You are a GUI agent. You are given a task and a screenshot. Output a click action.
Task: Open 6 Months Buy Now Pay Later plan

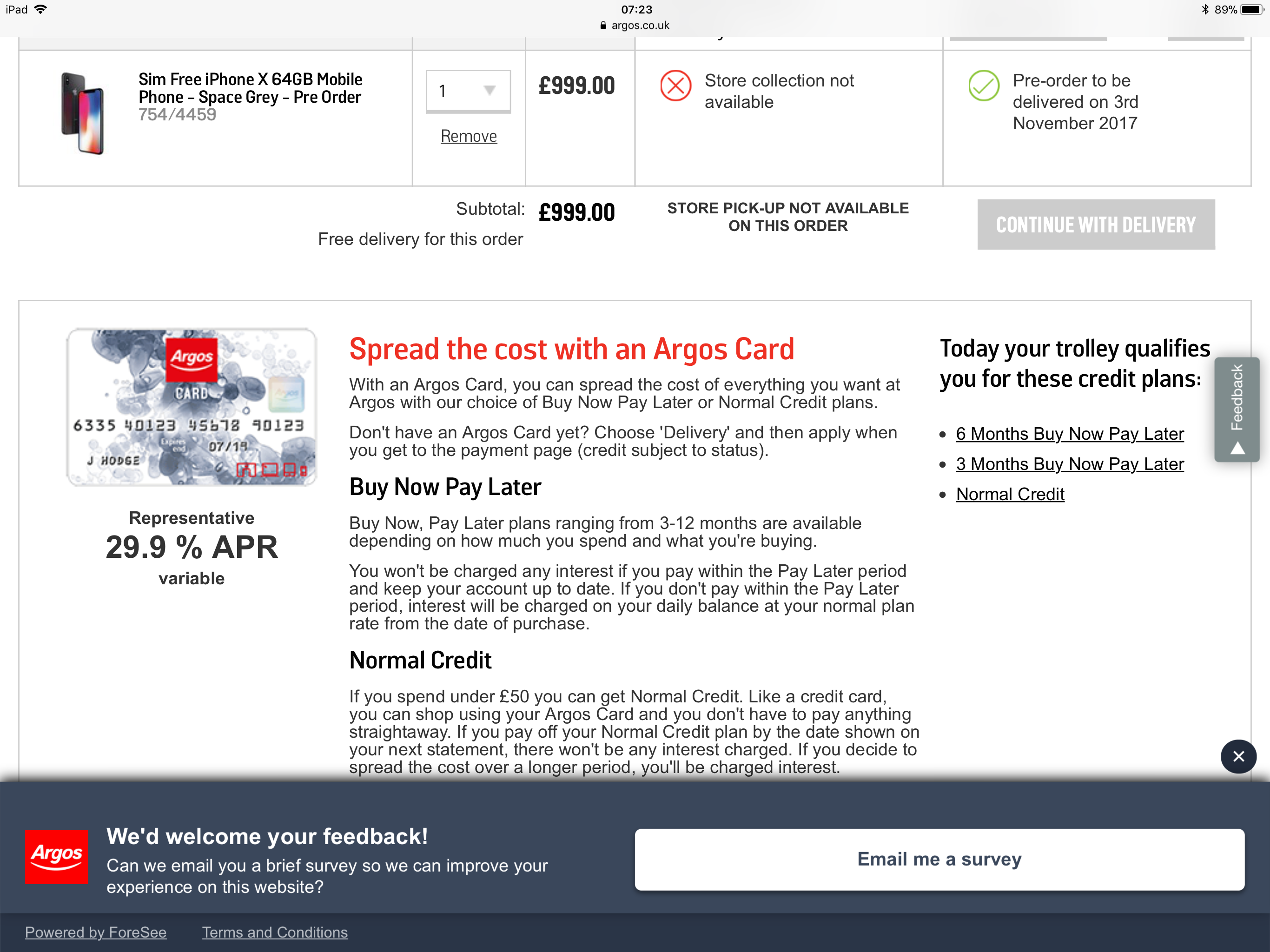[x=1070, y=434]
